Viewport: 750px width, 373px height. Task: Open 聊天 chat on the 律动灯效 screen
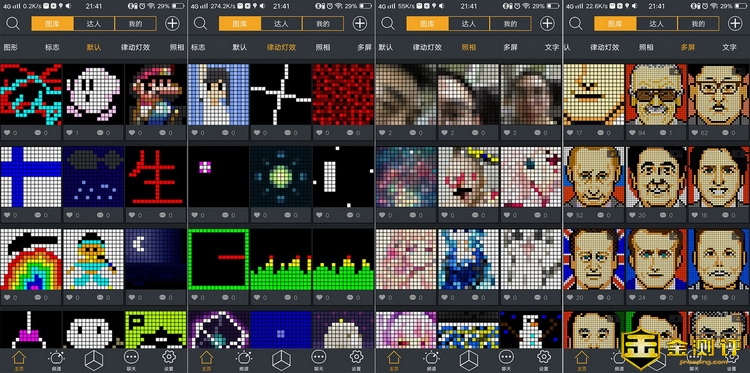pyautogui.click(x=319, y=361)
